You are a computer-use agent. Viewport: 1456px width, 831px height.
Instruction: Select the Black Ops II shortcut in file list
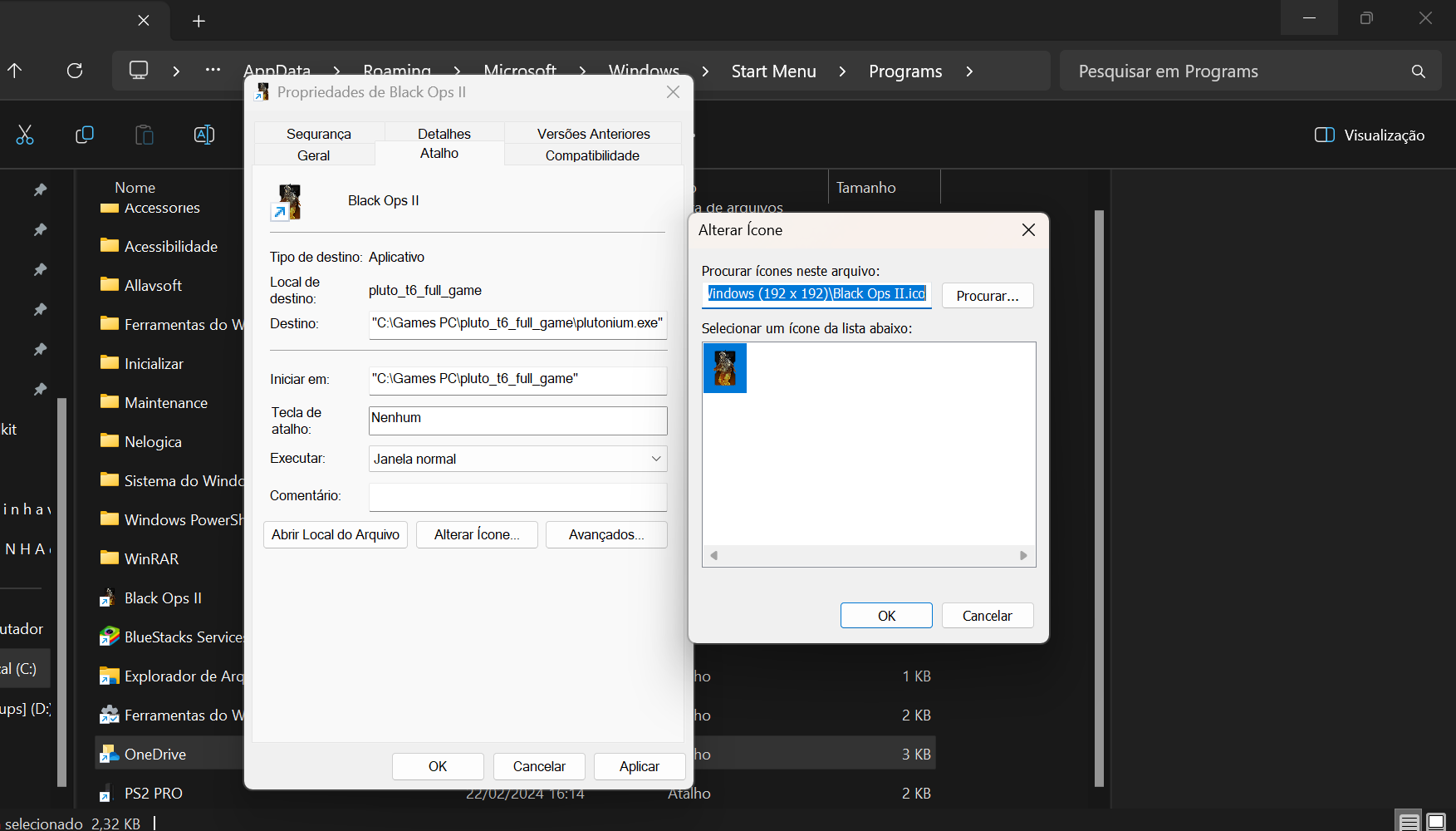click(163, 598)
